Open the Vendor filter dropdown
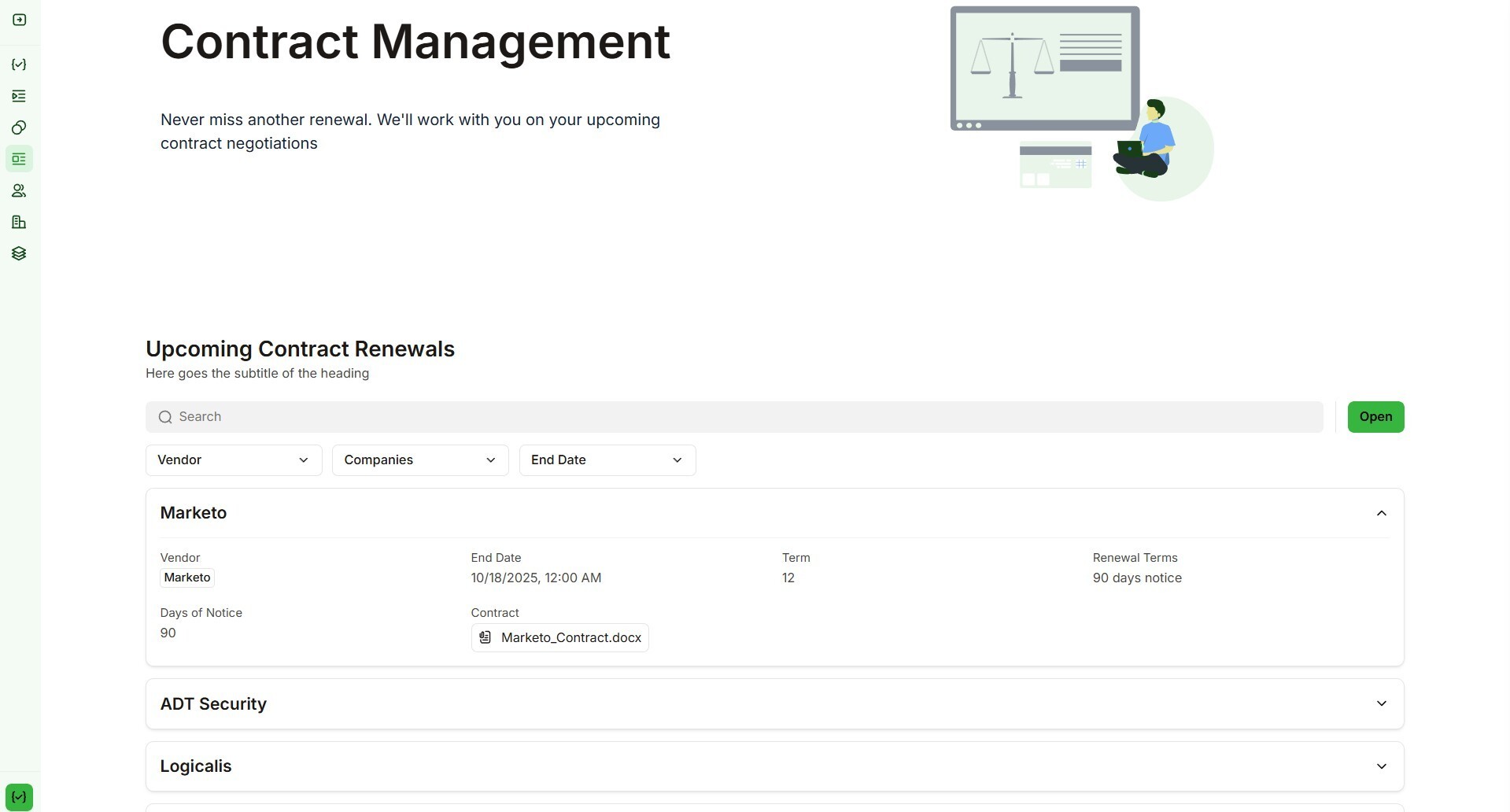 tap(234, 460)
